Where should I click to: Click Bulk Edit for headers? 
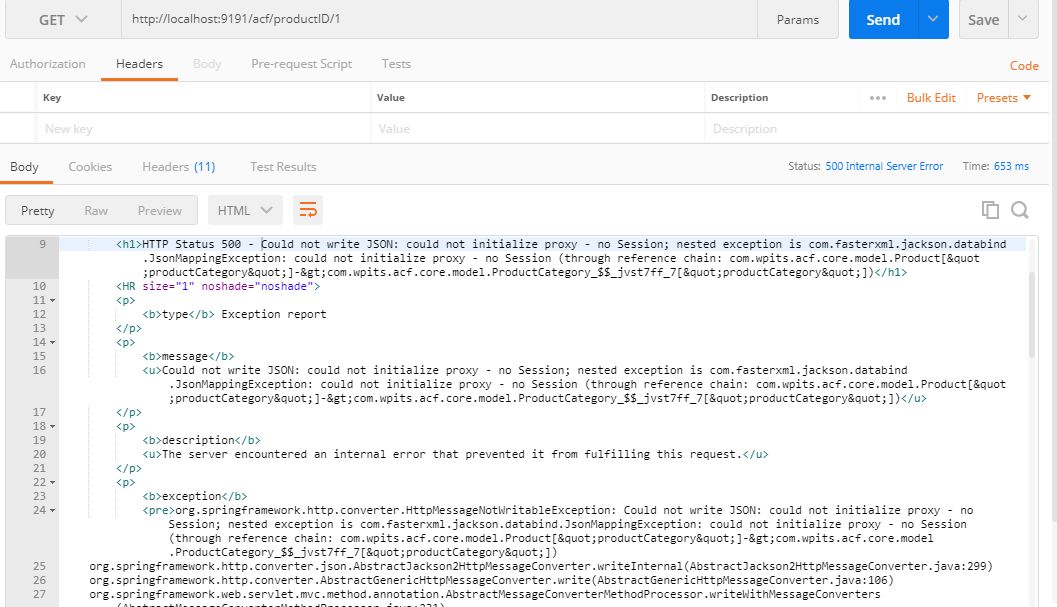(x=931, y=98)
